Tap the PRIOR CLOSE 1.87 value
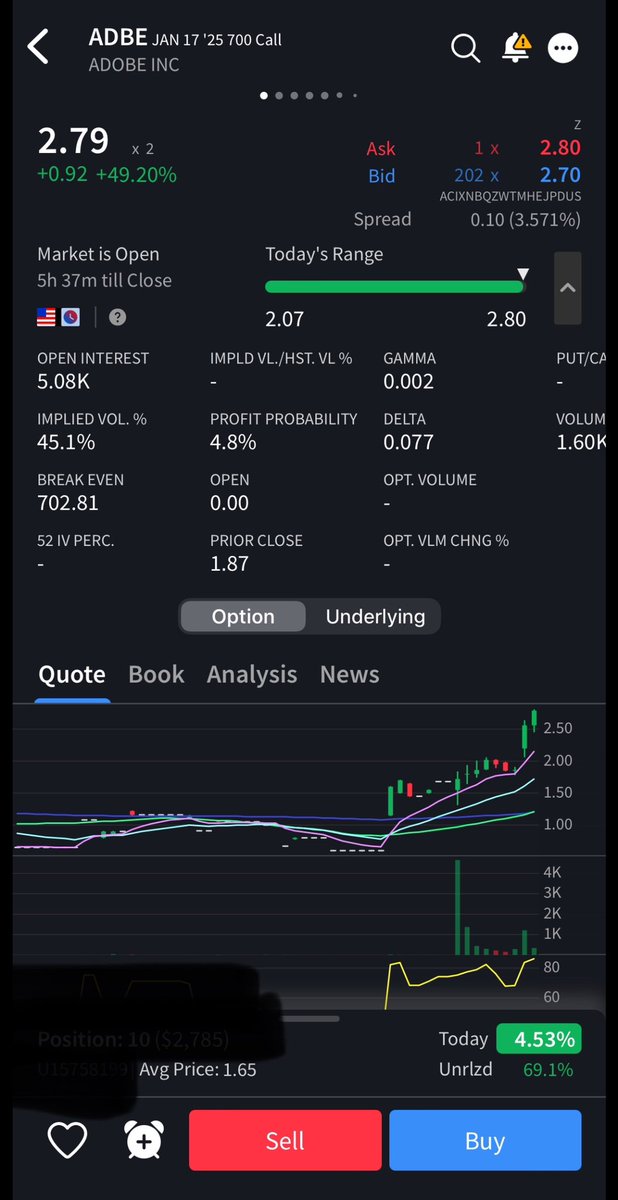Image resolution: width=618 pixels, height=1200 pixels. (x=229, y=564)
